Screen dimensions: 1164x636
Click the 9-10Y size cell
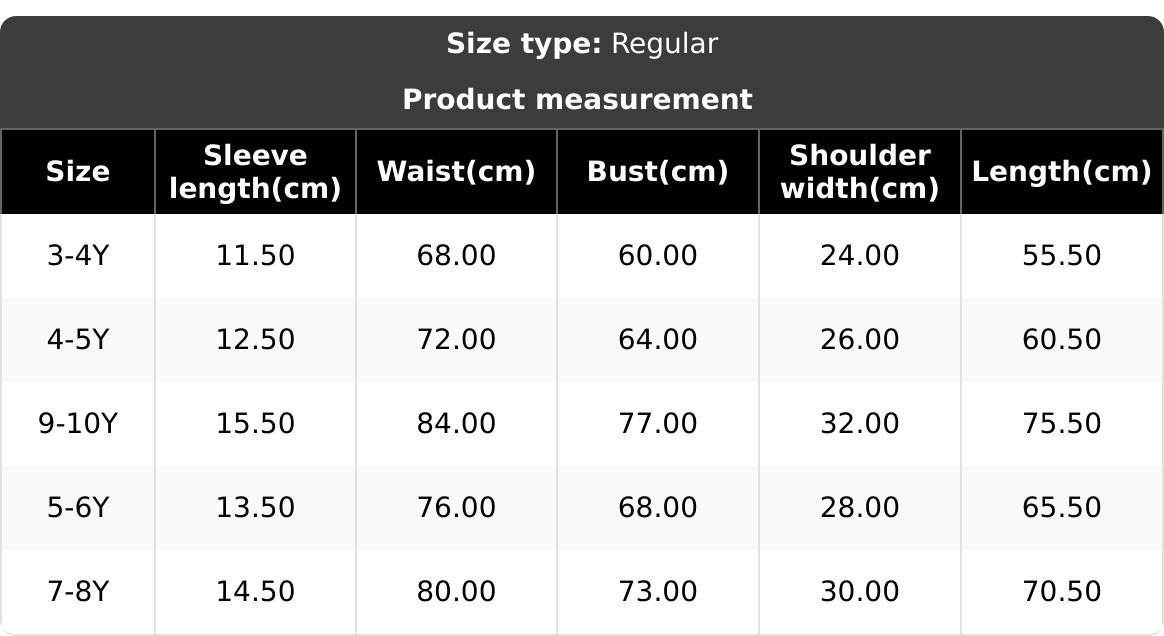(77, 424)
